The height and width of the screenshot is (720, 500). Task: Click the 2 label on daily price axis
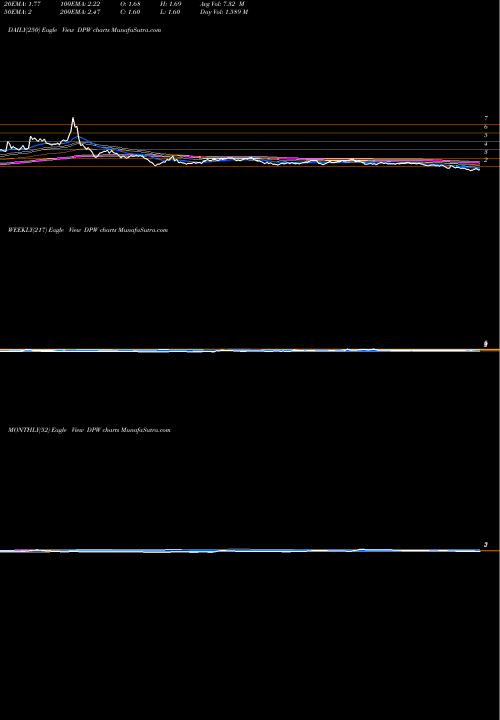click(x=485, y=160)
